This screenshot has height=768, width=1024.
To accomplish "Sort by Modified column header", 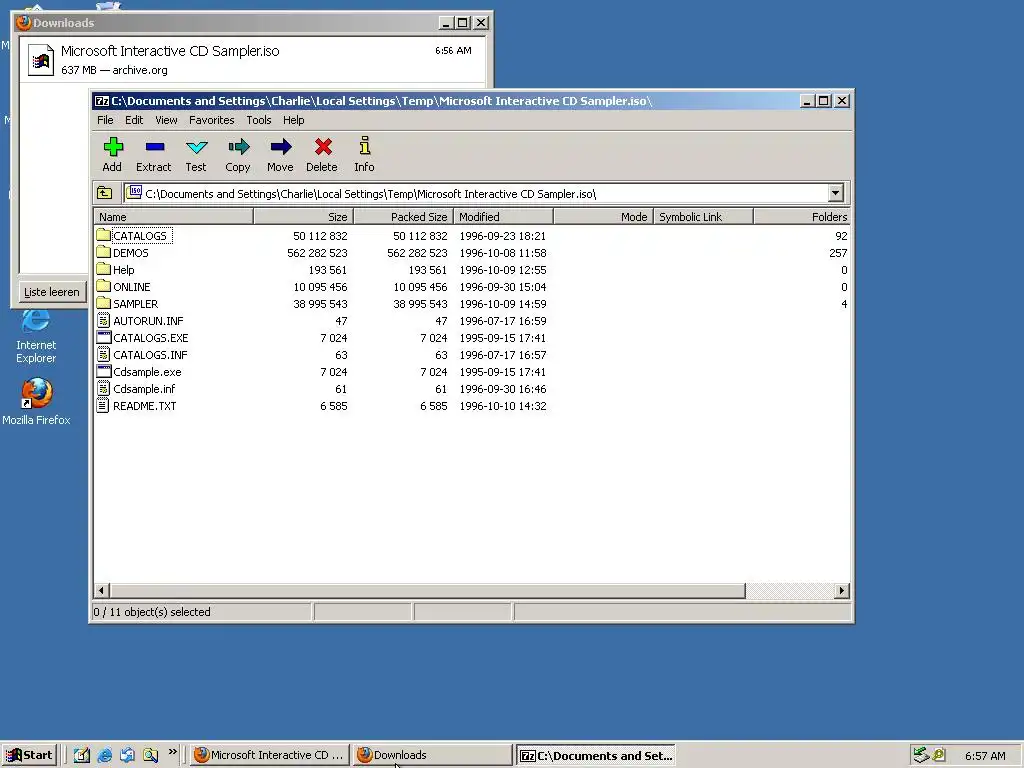I will tap(503, 217).
